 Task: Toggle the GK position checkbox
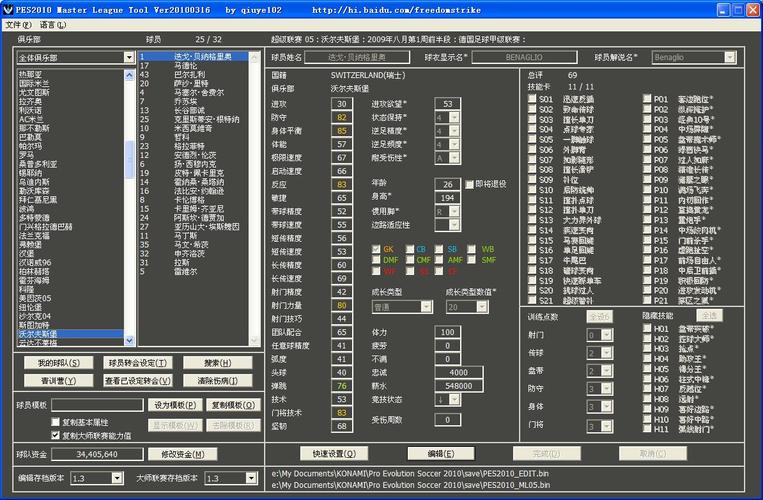tap(376, 249)
